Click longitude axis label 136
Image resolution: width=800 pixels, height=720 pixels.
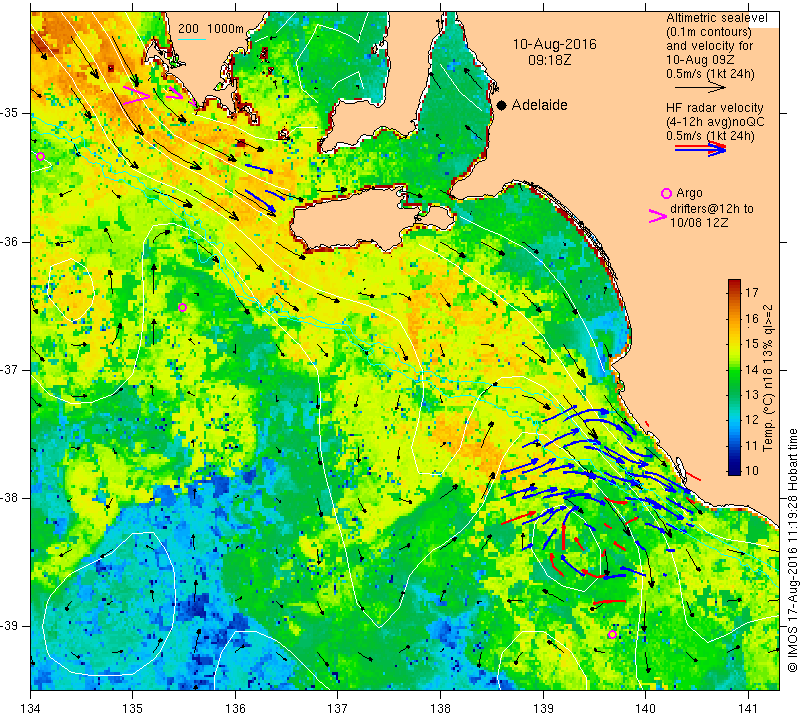point(235,708)
